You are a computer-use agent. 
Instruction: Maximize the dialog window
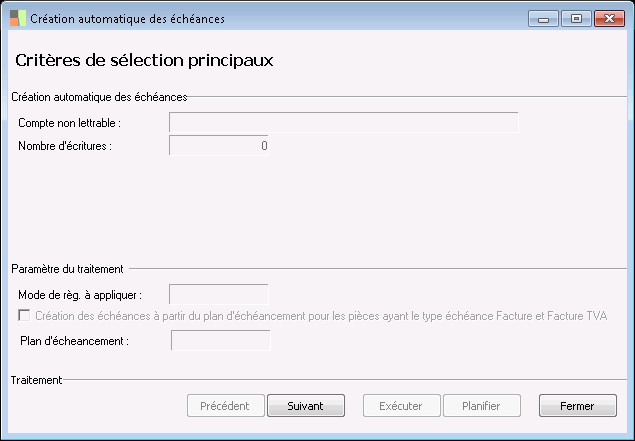point(576,18)
